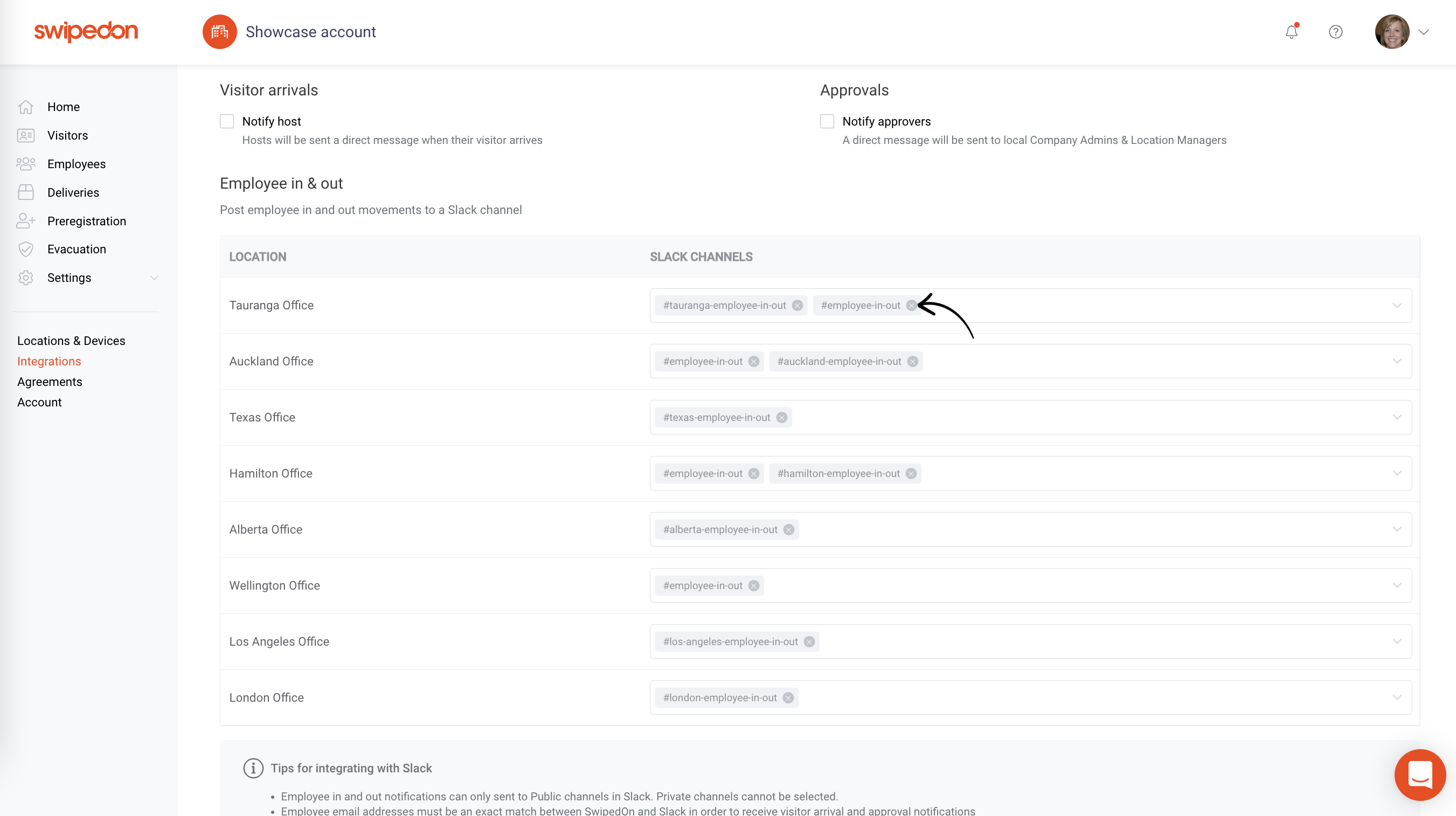This screenshot has width=1456, height=816.
Task: Click the LOCATION column header
Action: coord(258,257)
